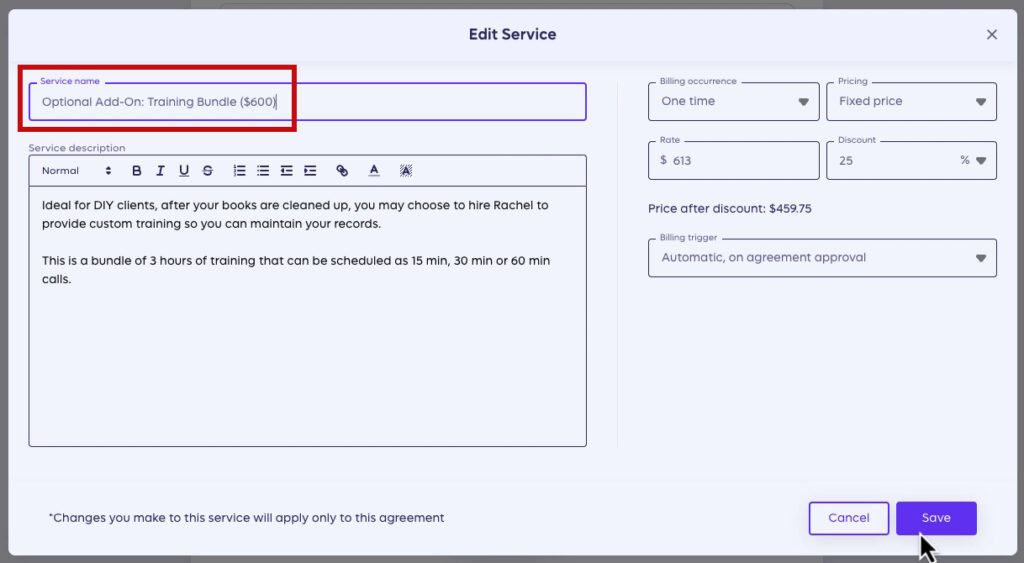Screen dimensions: 1024x563
Task: Click the 'Price after discount: $459.75' text
Action: 729,209
